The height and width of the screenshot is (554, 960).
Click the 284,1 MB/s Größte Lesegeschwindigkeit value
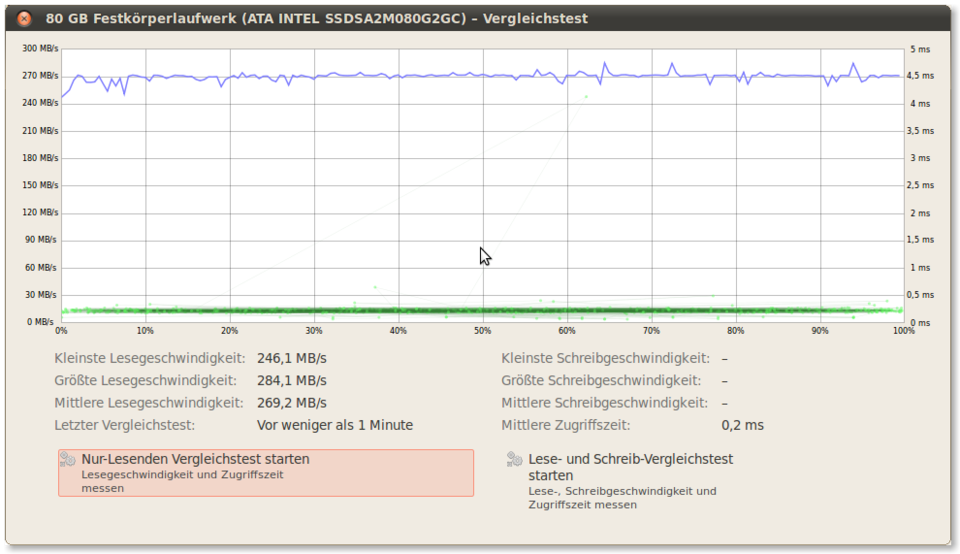[x=291, y=380]
